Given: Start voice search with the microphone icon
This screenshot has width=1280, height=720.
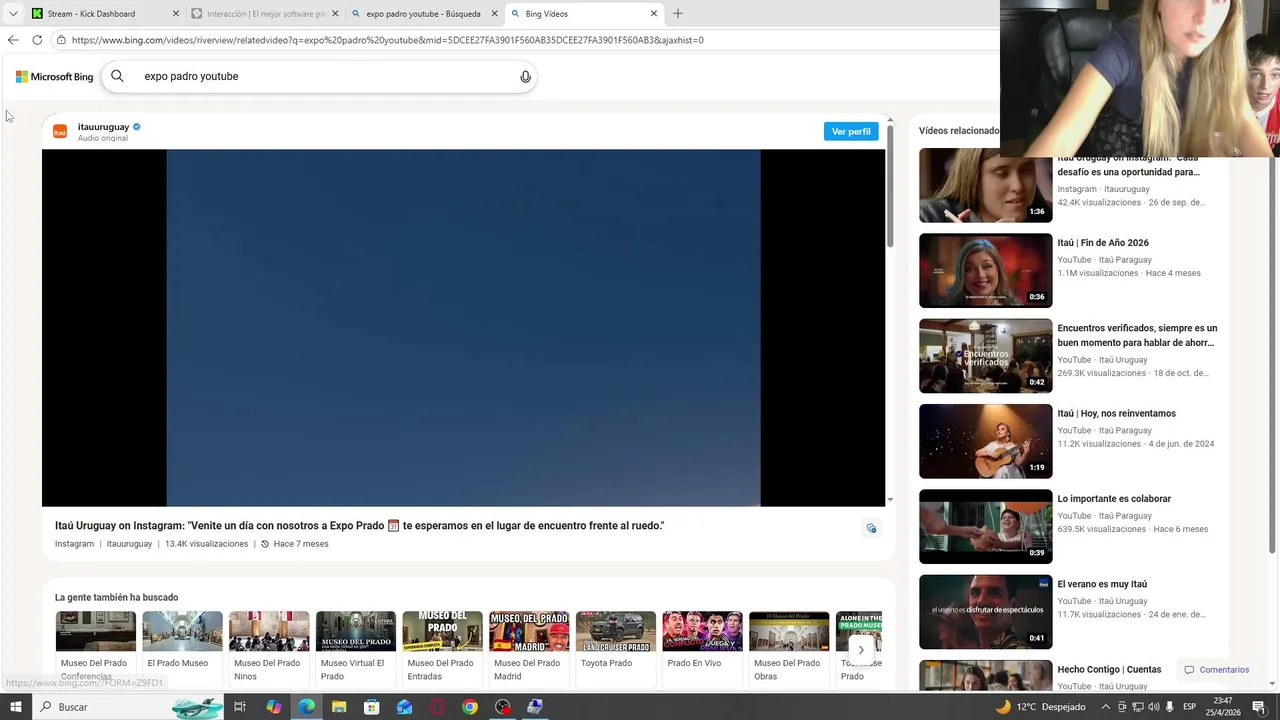Looking at the screenshot, I should (526, 77).
